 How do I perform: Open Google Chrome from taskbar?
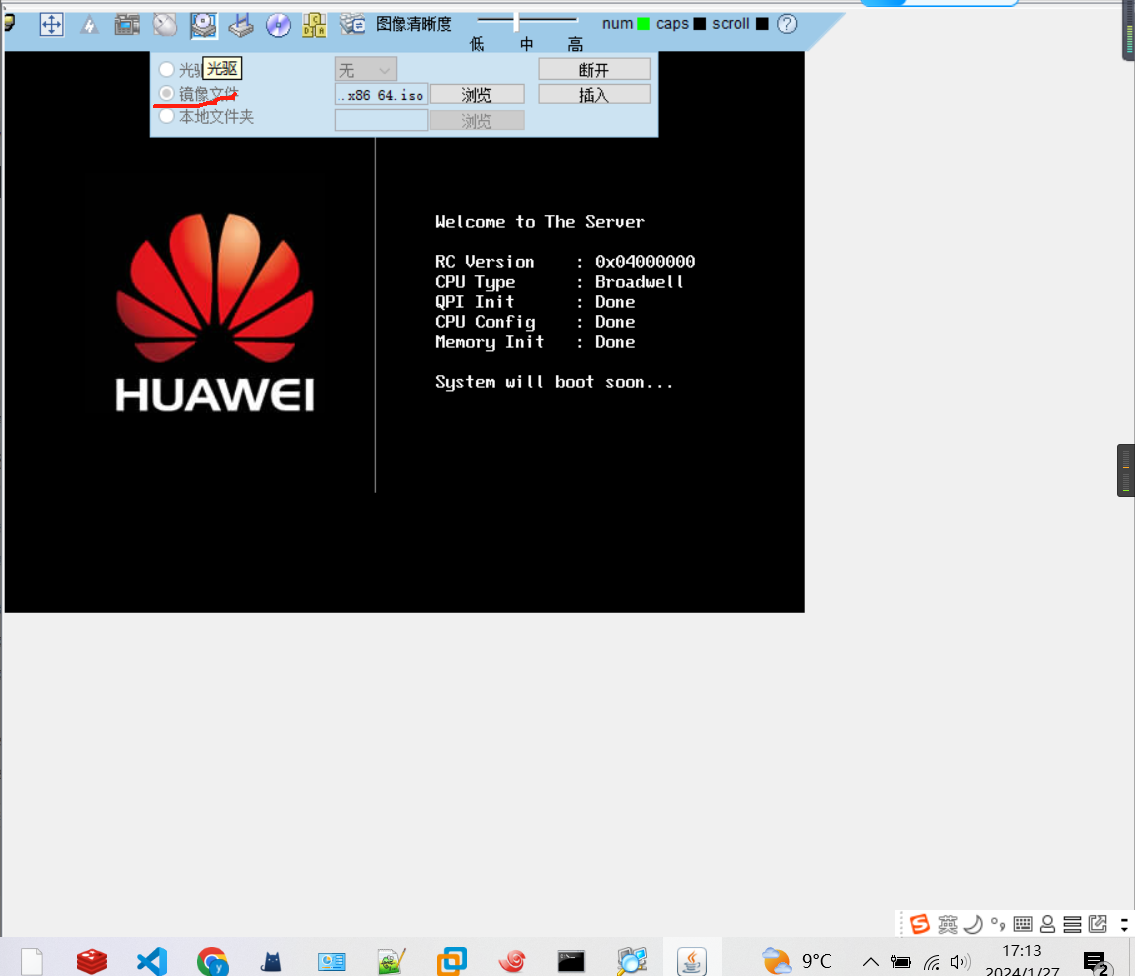(x=212, y=962)
